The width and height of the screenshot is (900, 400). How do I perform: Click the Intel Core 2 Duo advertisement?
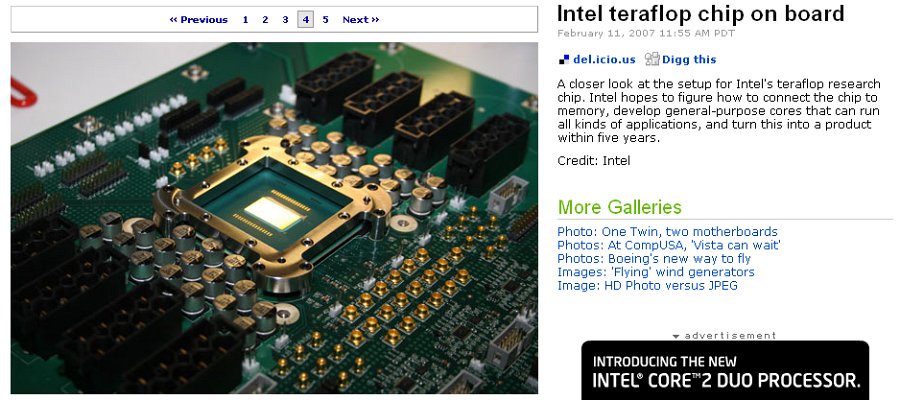point(725,370)
